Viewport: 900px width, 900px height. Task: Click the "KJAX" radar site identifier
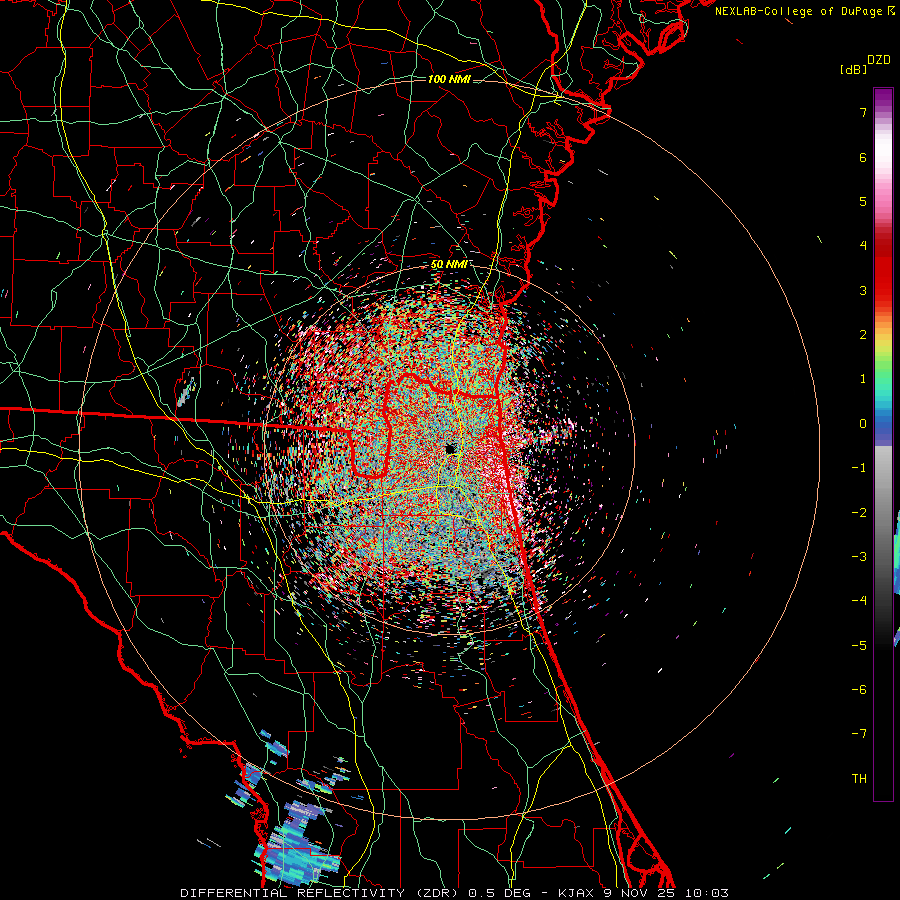[577, 893]
